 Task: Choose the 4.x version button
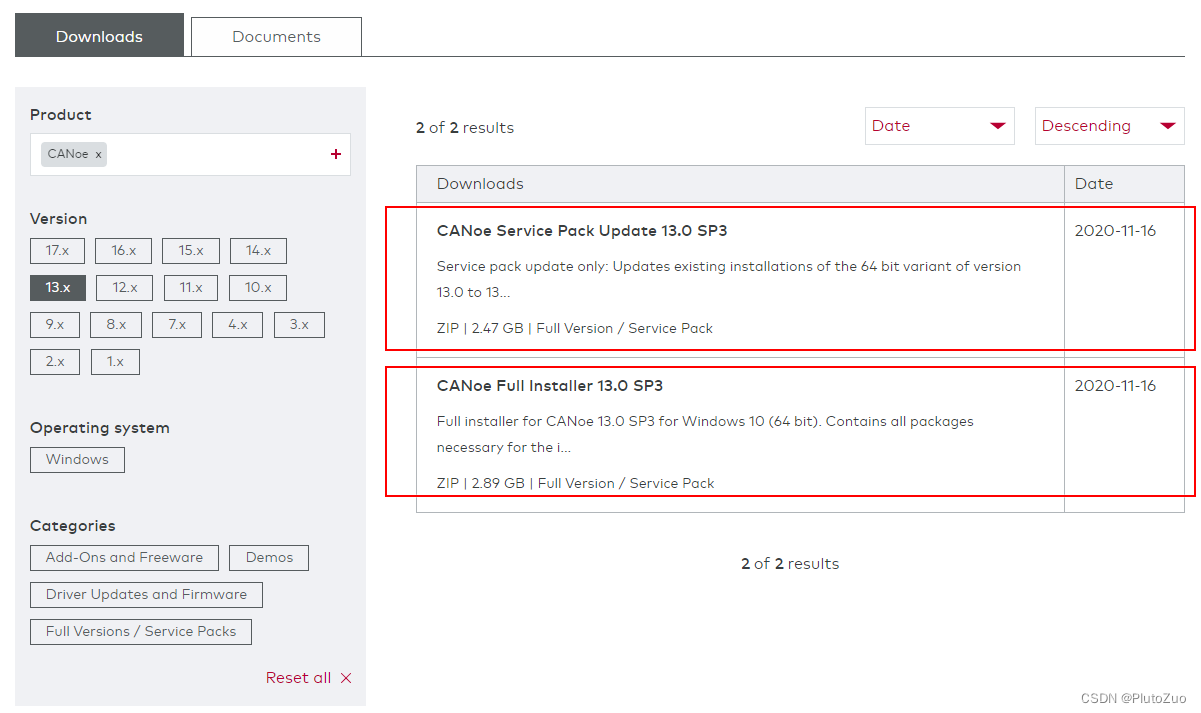(x=237, y=325)
